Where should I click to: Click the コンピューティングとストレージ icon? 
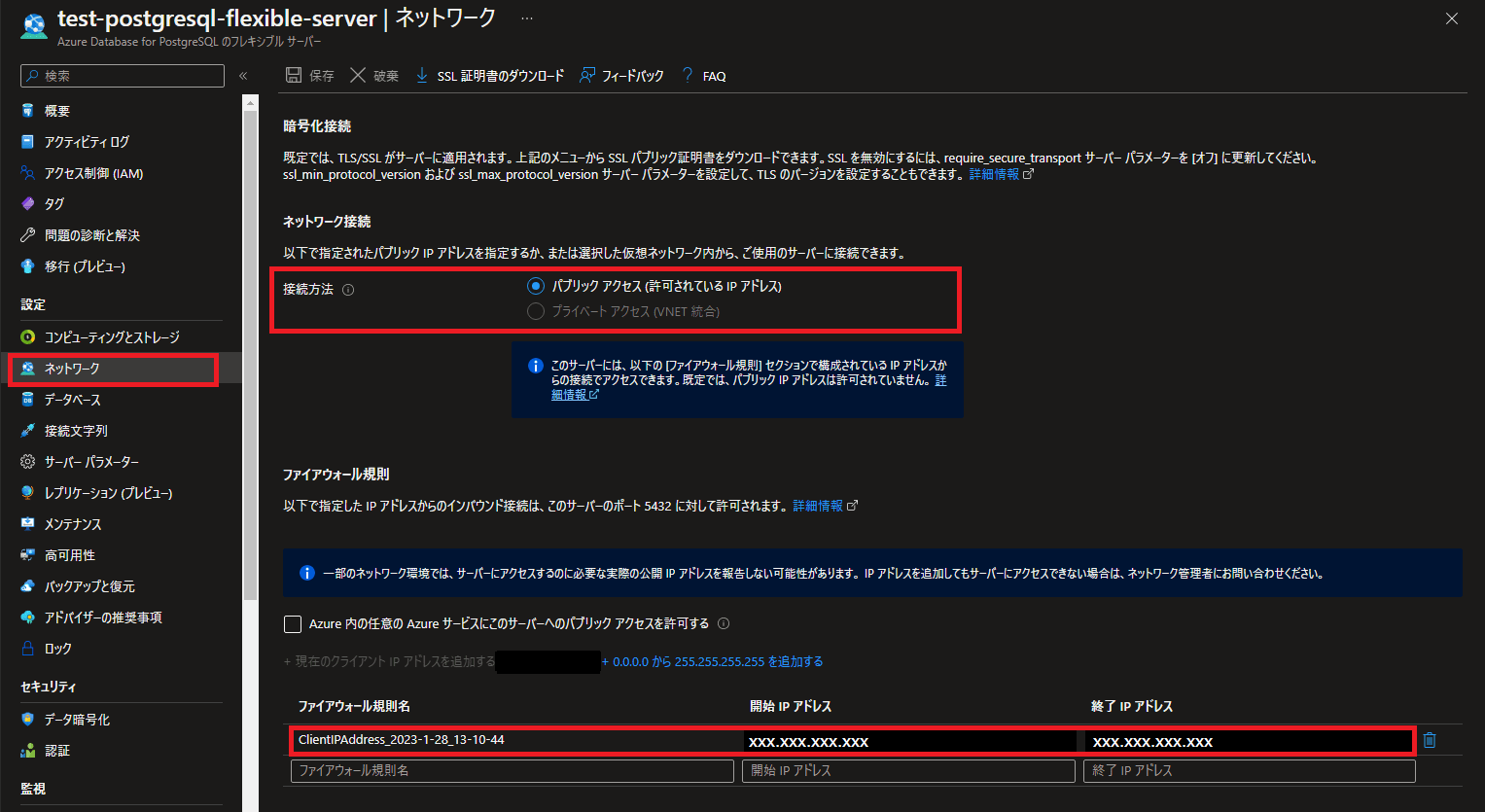tap(27, 337)
